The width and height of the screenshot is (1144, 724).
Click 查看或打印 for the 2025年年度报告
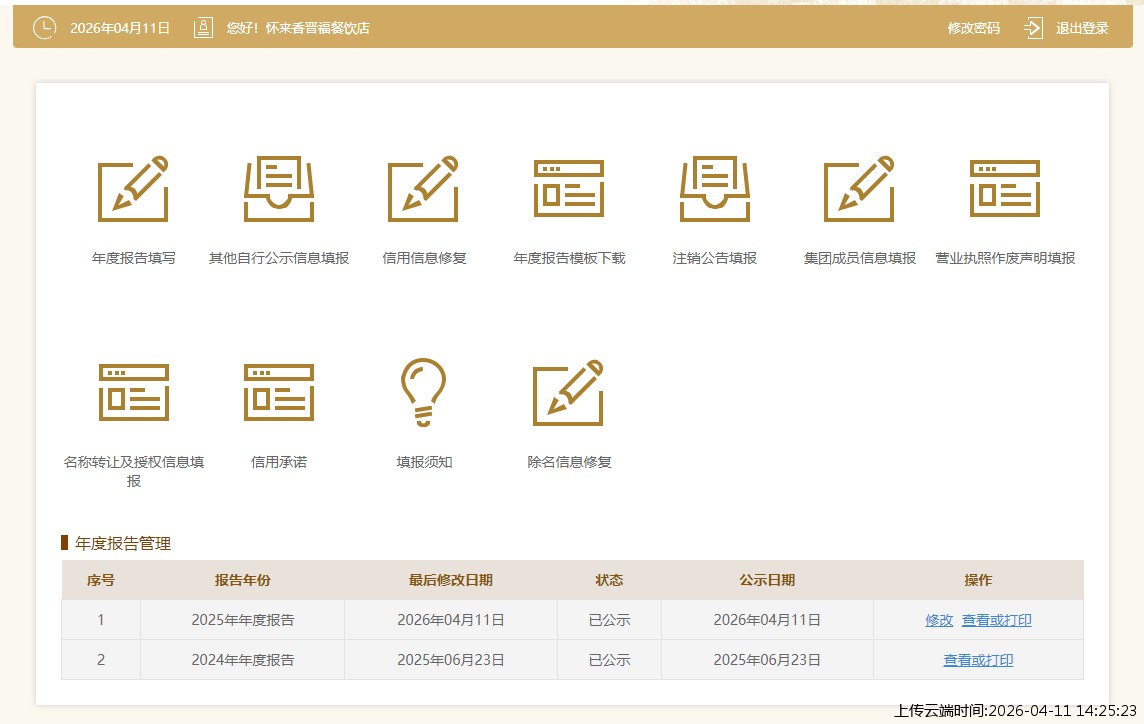(996, 620)
